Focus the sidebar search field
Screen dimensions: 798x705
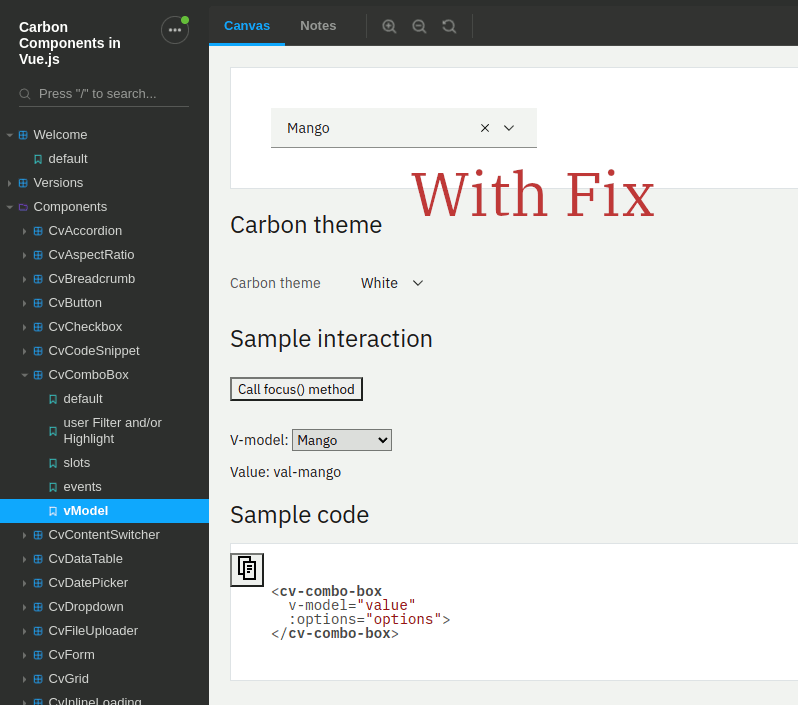click(104, 94)
